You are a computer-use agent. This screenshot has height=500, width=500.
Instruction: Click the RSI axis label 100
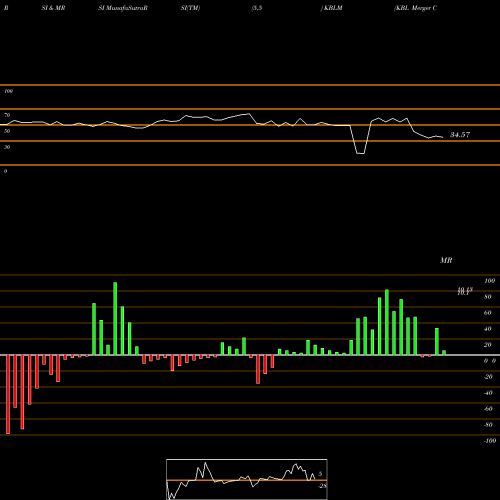pos(8,91)
